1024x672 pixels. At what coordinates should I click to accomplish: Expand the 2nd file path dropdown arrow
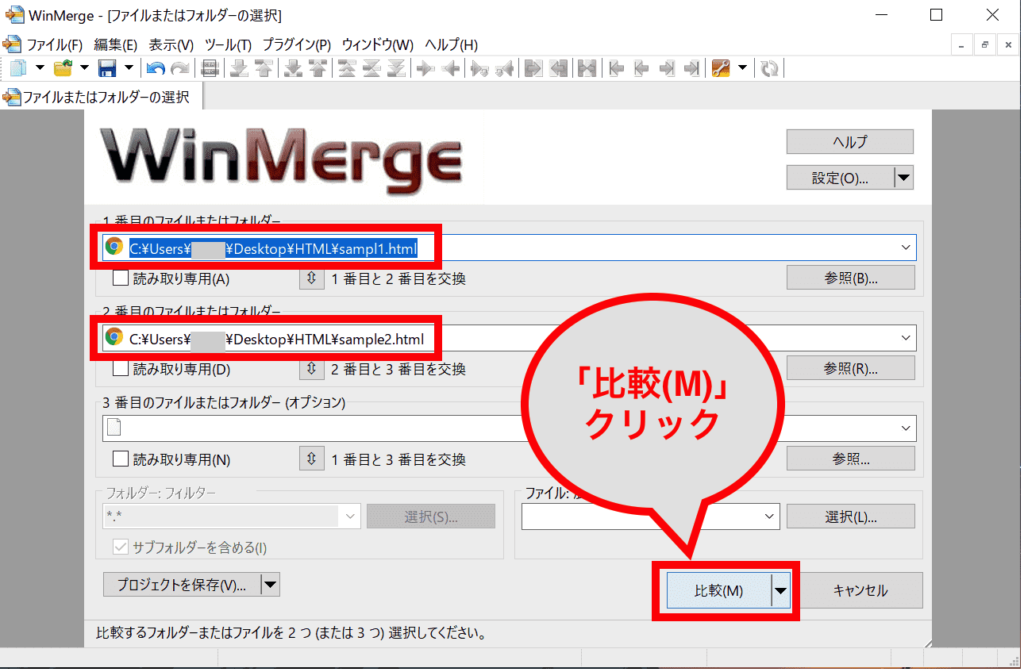905,338
